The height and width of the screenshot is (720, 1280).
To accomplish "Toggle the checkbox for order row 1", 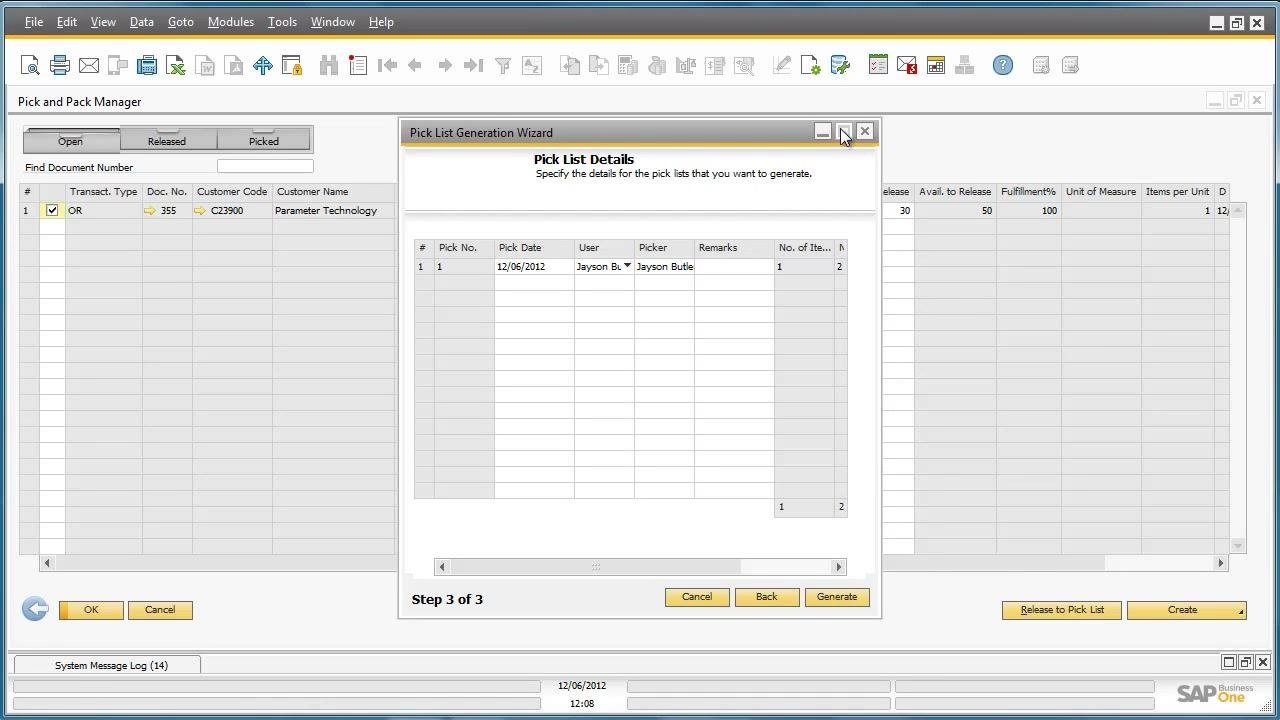I will (52, 210).
